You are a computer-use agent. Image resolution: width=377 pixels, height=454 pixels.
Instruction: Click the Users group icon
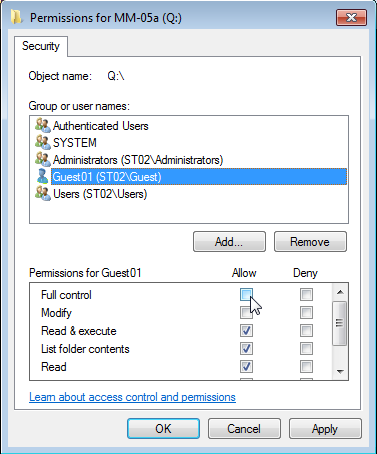(x=43, y=194)
